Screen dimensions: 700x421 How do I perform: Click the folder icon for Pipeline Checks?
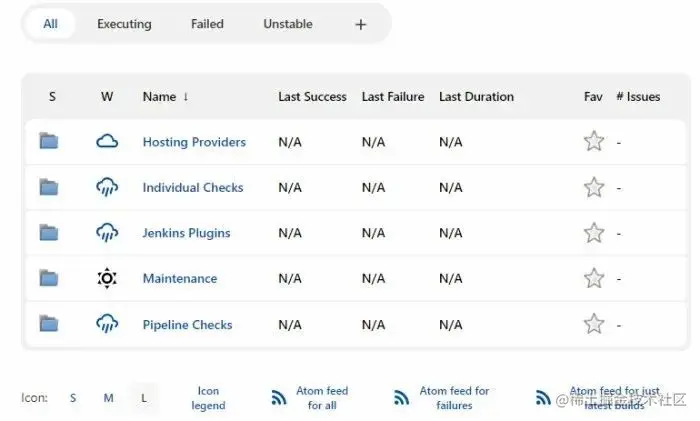tap(49, 324)
